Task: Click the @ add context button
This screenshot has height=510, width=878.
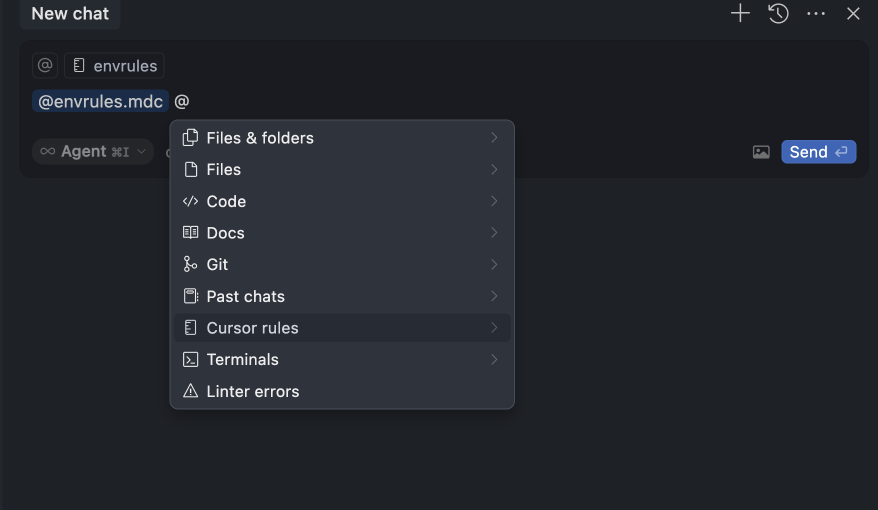Action: pos(45,66)
